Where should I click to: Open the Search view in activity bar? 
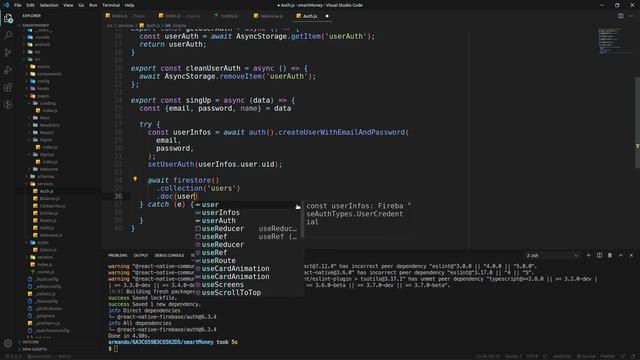pos(8,35)
